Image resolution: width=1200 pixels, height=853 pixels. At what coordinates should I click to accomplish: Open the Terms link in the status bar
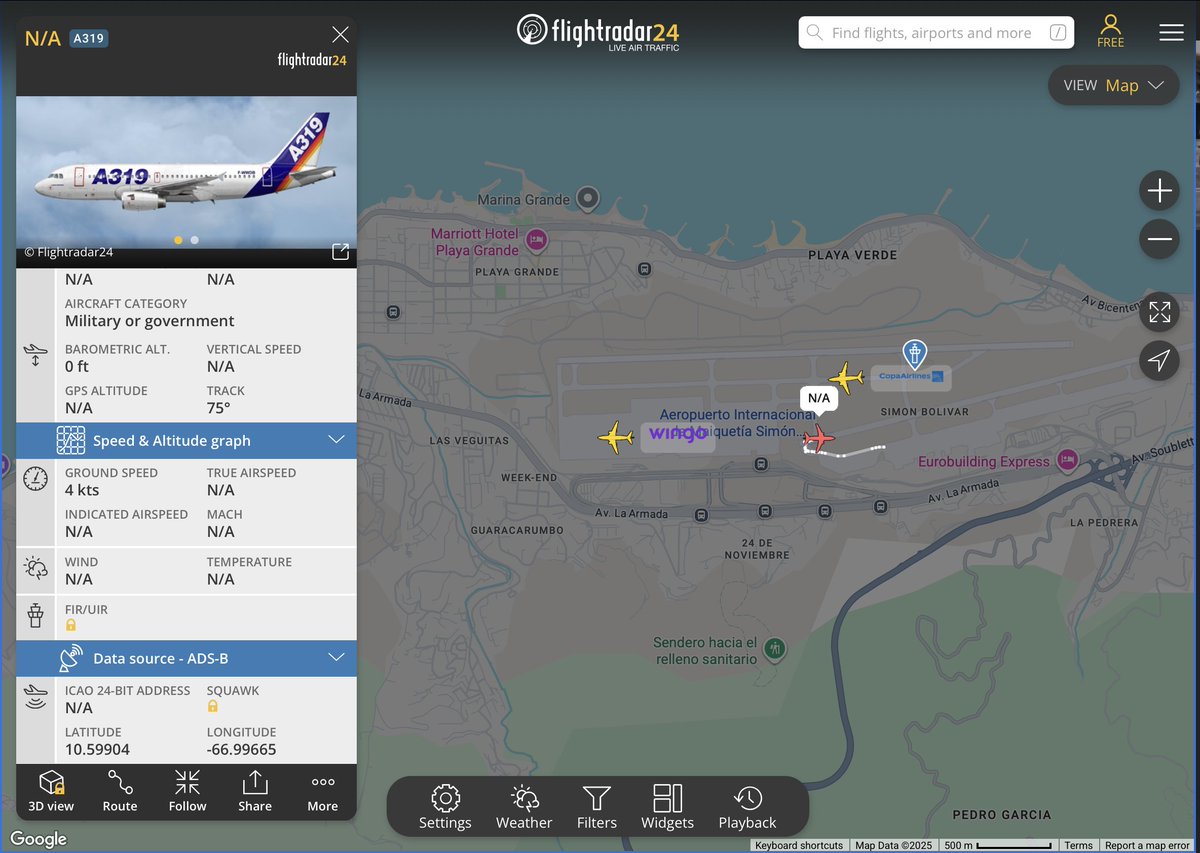click(1078, 845)
